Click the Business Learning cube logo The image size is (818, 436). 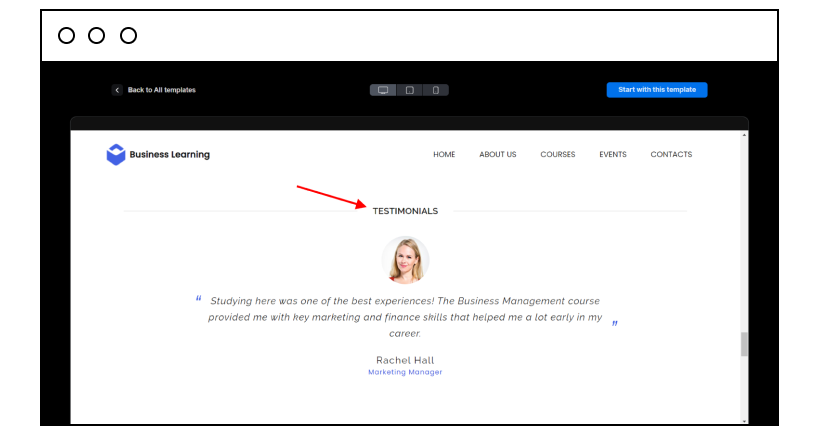[116, 155]
